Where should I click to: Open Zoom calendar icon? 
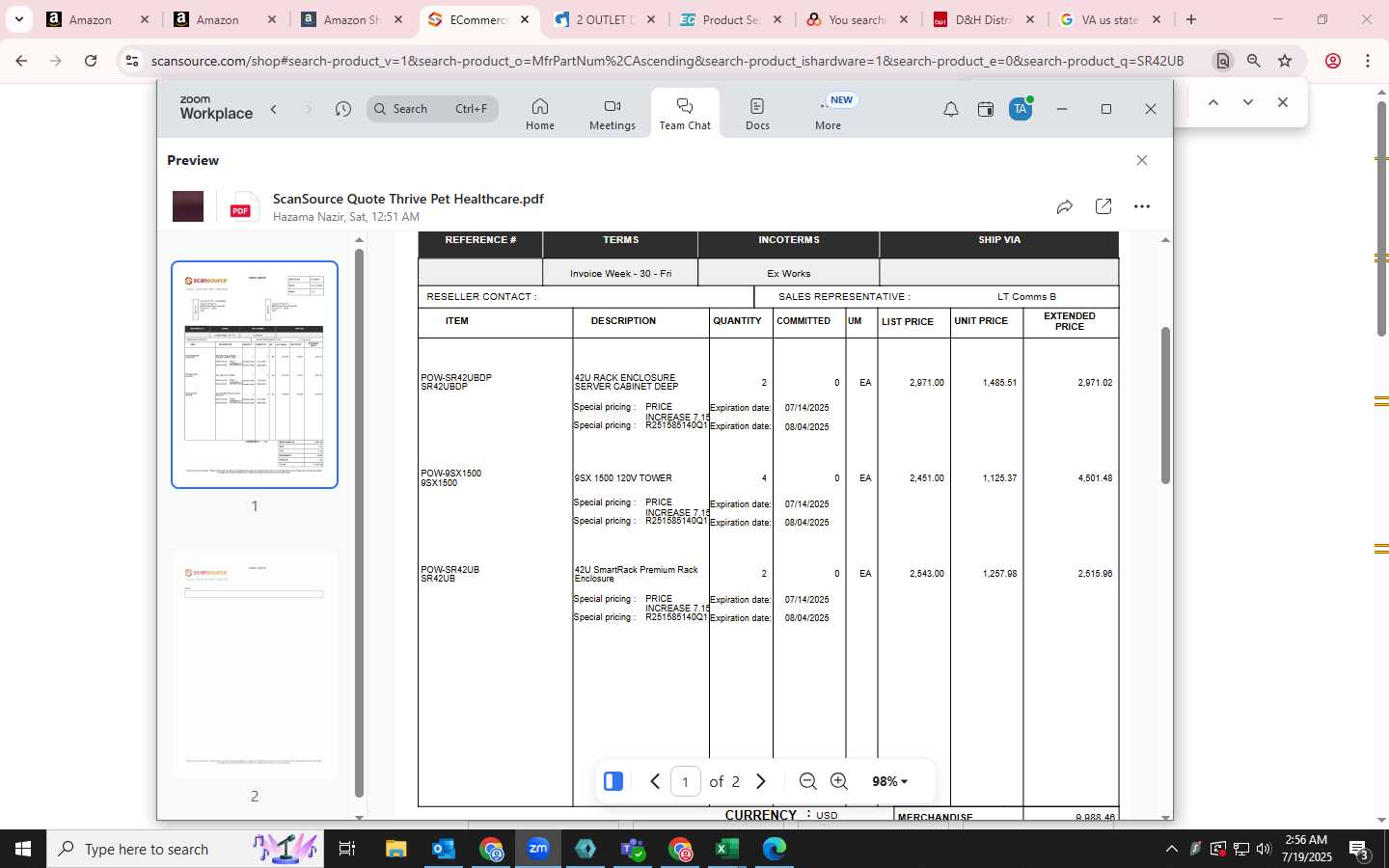pyautogui.click(x=986, y=109)
